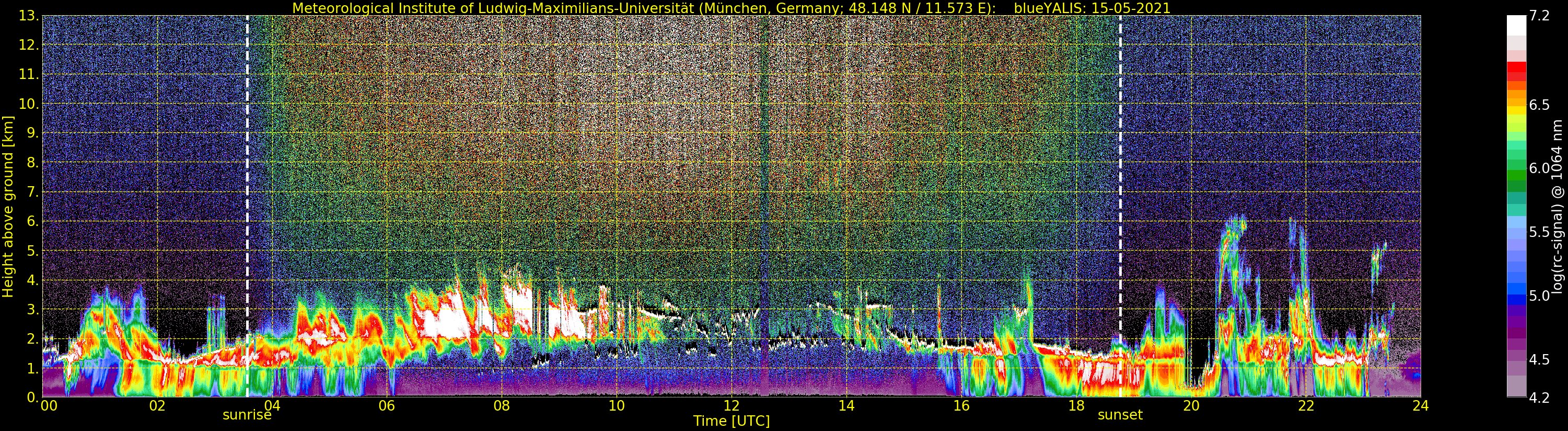Click the 5 km tick on the height axis
Screen dimensions: 1568x431
[32, 251]
